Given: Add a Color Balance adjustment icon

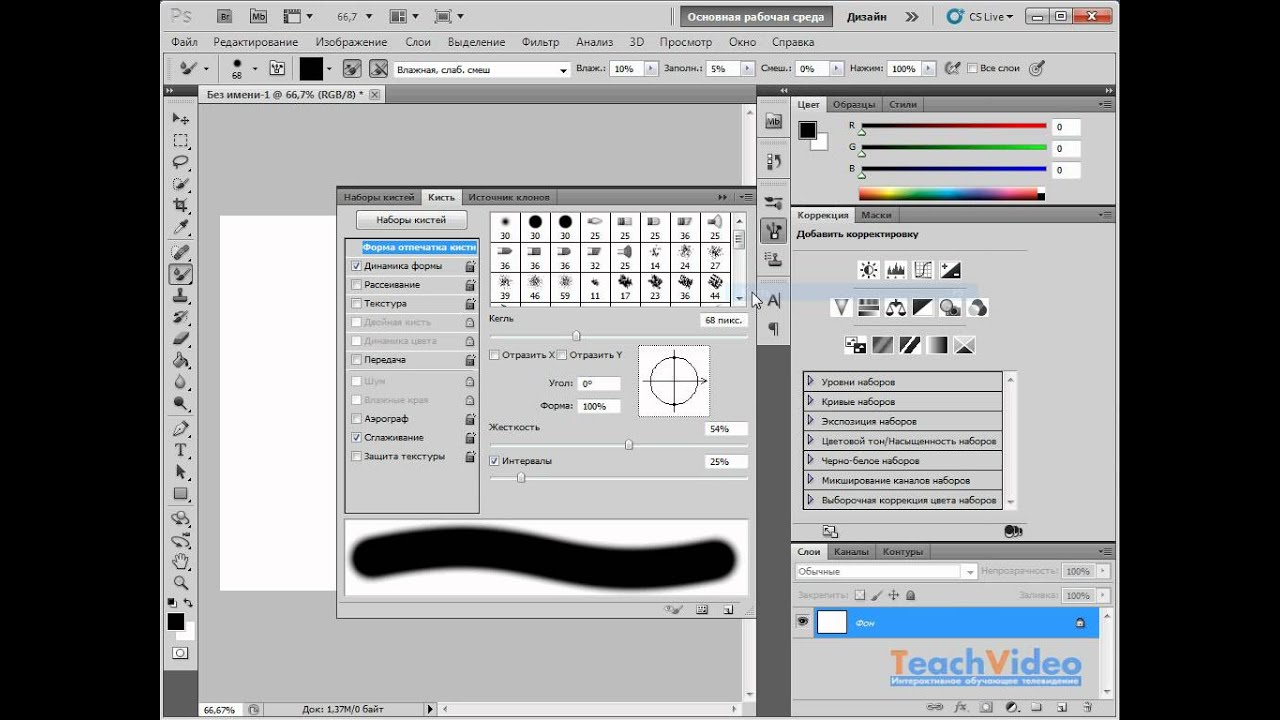Looking at the screenshot, I should tap(895, 308).
